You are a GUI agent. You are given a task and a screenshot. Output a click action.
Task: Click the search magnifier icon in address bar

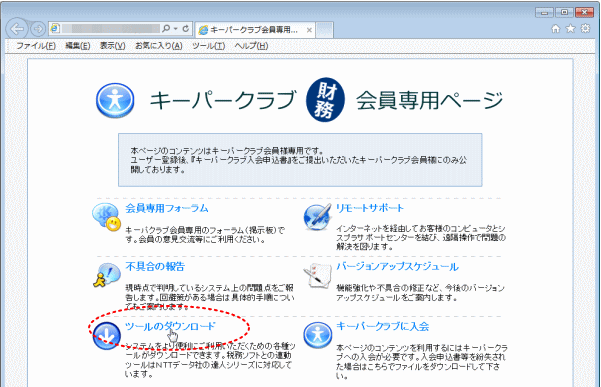coord(166,28)
